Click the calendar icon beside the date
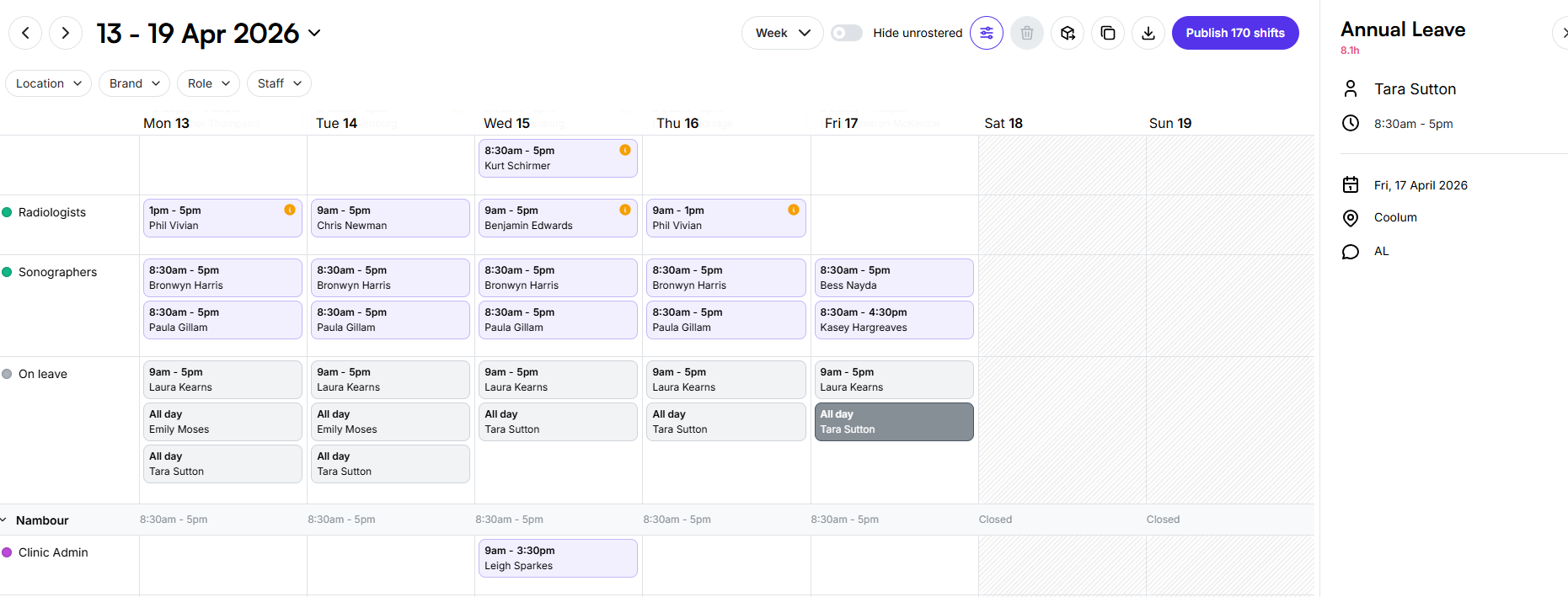This screenshot has width=1568, height=597. click(1351, 184)
